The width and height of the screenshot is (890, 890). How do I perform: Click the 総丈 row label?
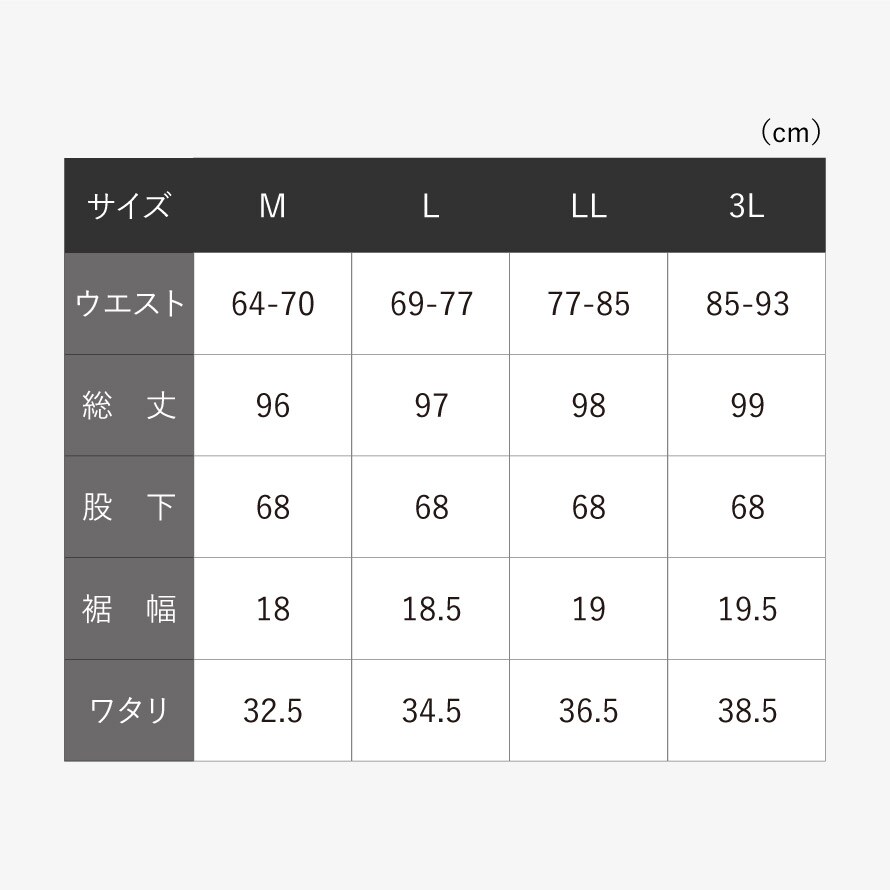tap(129, 405)
